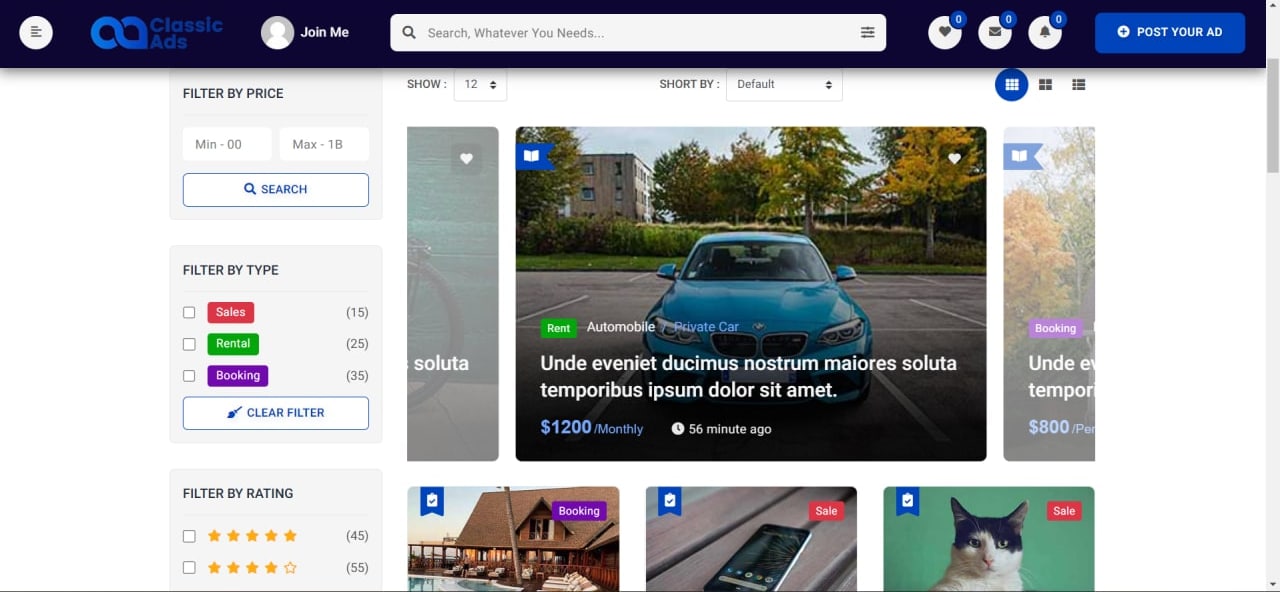Click the Clear Filter button
The height and width of the screenshot is (592, 1280).
tap(276, 413)
